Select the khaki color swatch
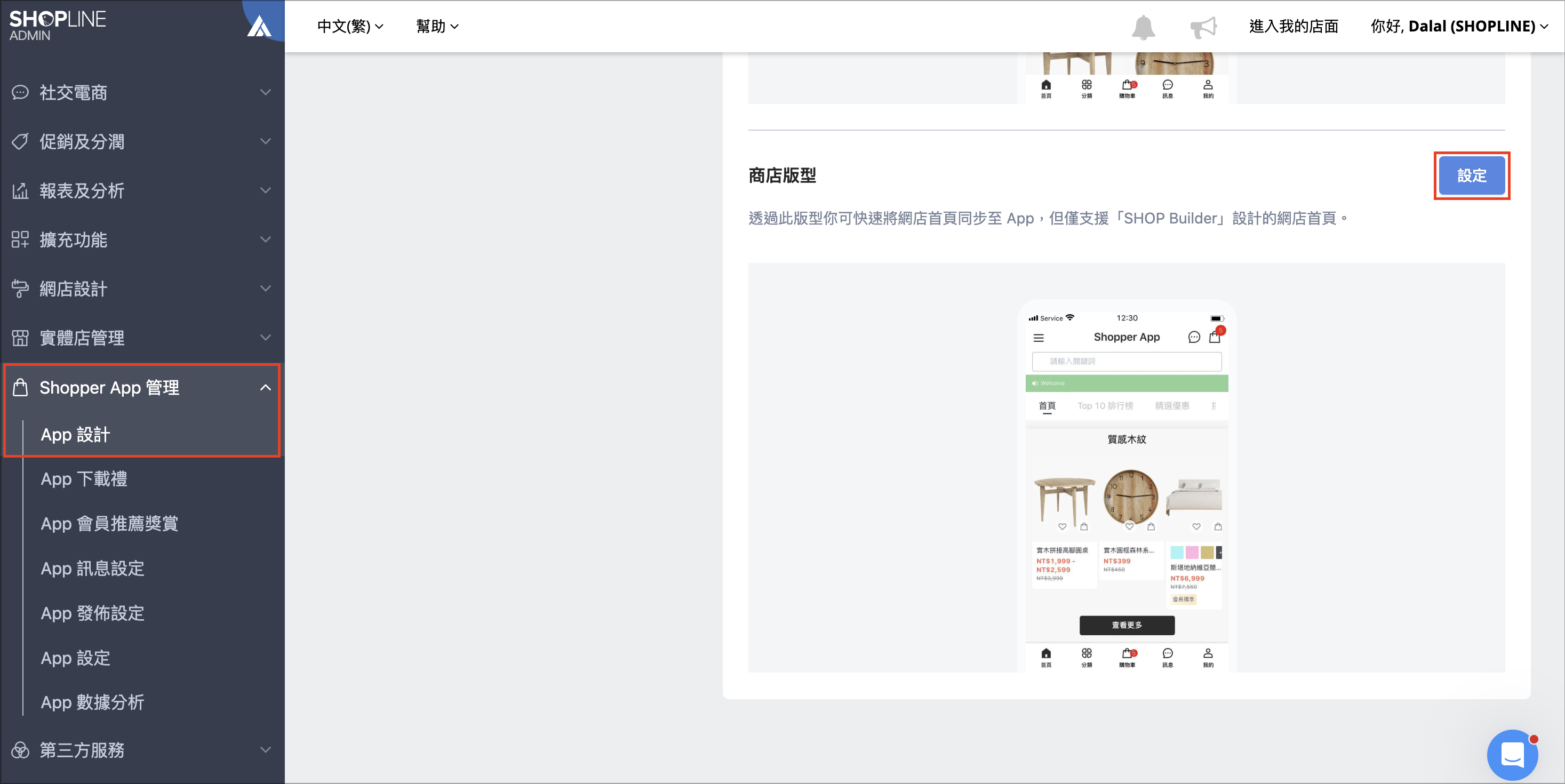The height and width of the screenshot is (784, 1565). [1207, 553]
